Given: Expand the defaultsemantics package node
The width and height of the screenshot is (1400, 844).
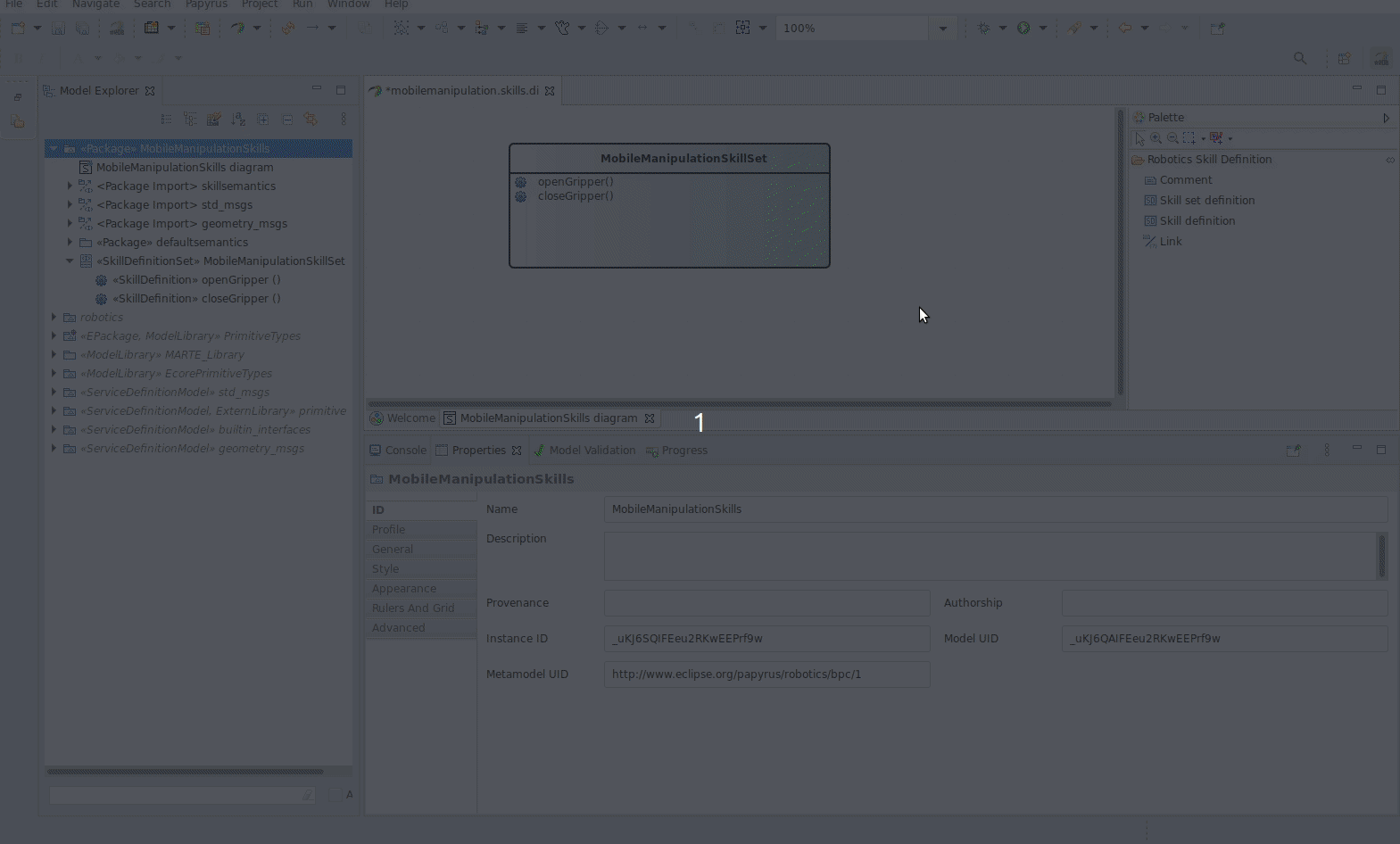Looking at the screenshot, I should pos(70,243).
